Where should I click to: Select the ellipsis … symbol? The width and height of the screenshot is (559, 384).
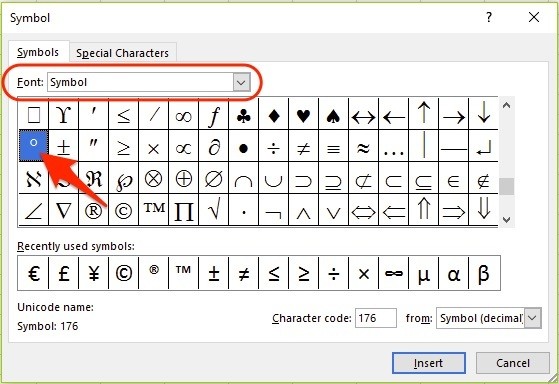393,145
